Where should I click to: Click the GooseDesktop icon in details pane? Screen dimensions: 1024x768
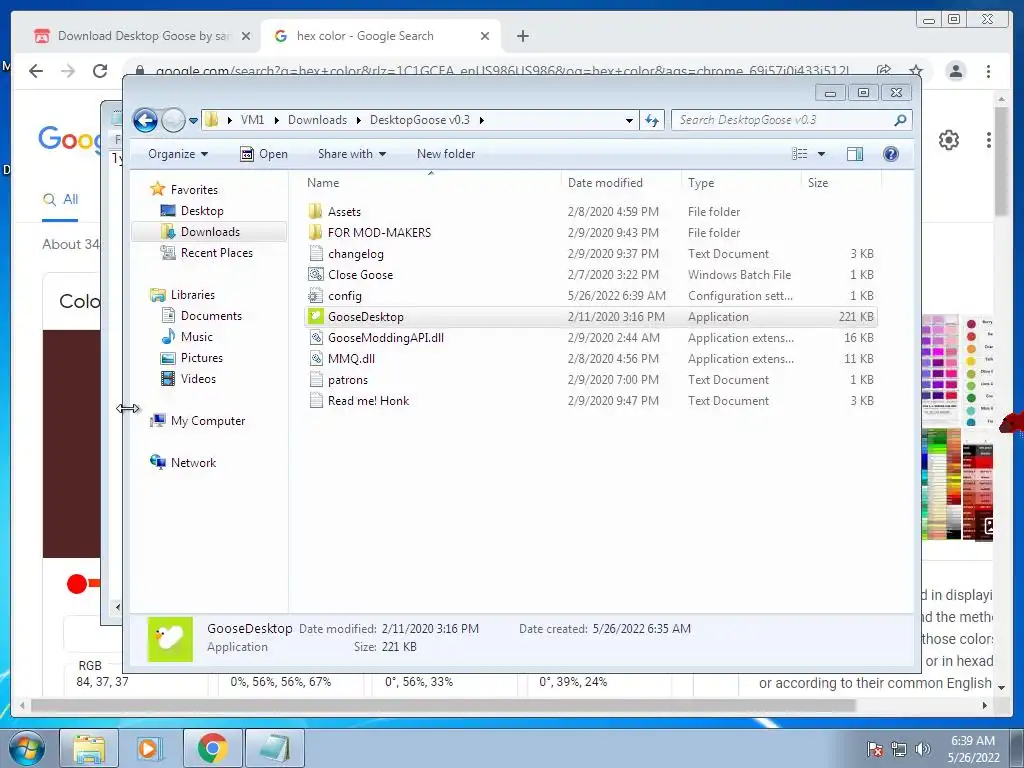pos(170,639)
